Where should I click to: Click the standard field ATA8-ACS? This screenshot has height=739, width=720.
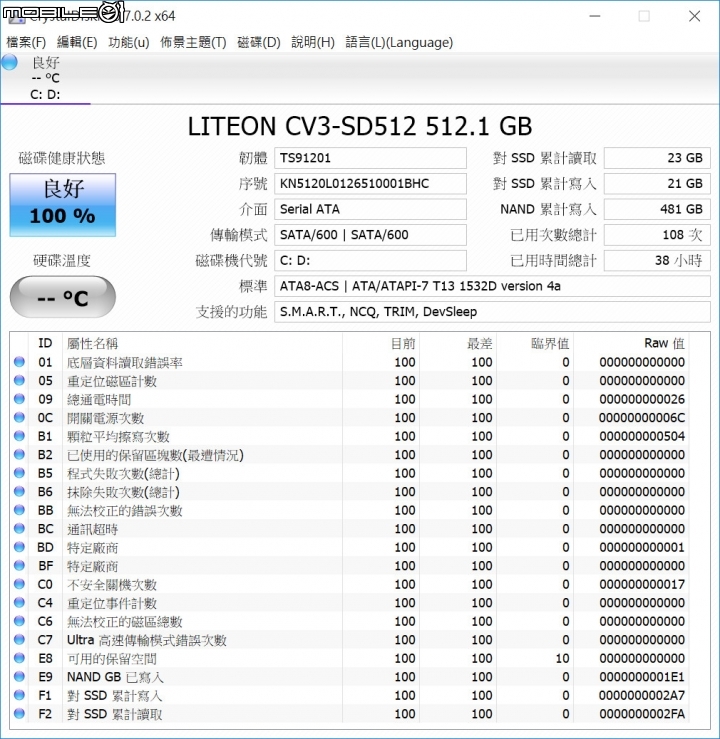click(x=492, y=286)
